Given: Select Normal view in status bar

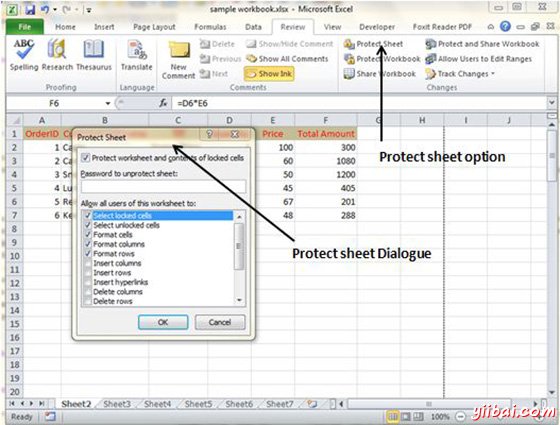Looking at the screenshot, I should pos(392,416).
